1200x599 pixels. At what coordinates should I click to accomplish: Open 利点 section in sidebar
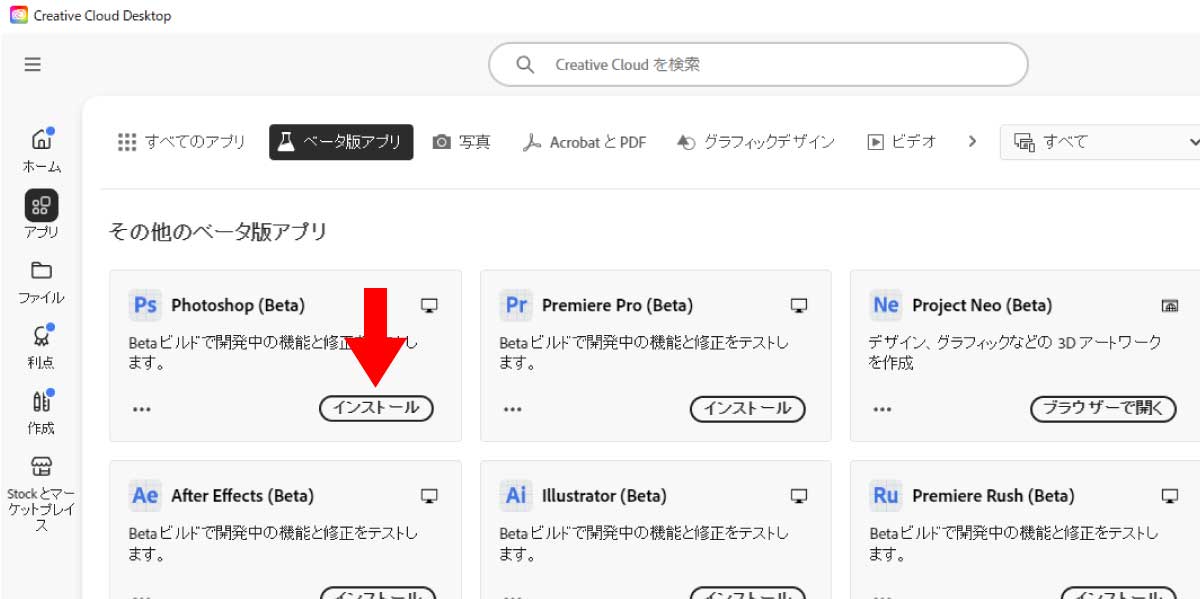[41, 348]
